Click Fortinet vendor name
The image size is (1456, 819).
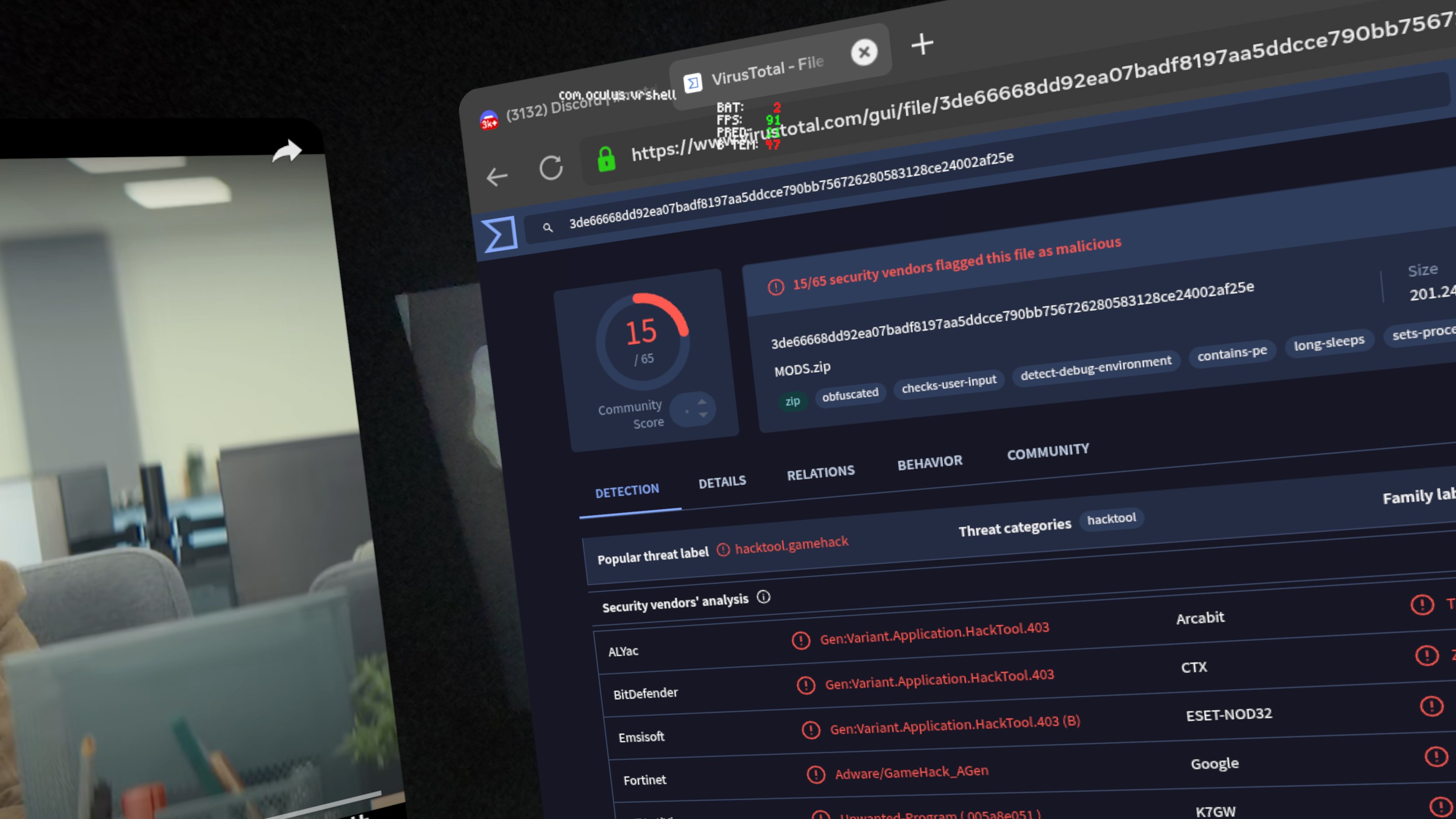[644, 780]
